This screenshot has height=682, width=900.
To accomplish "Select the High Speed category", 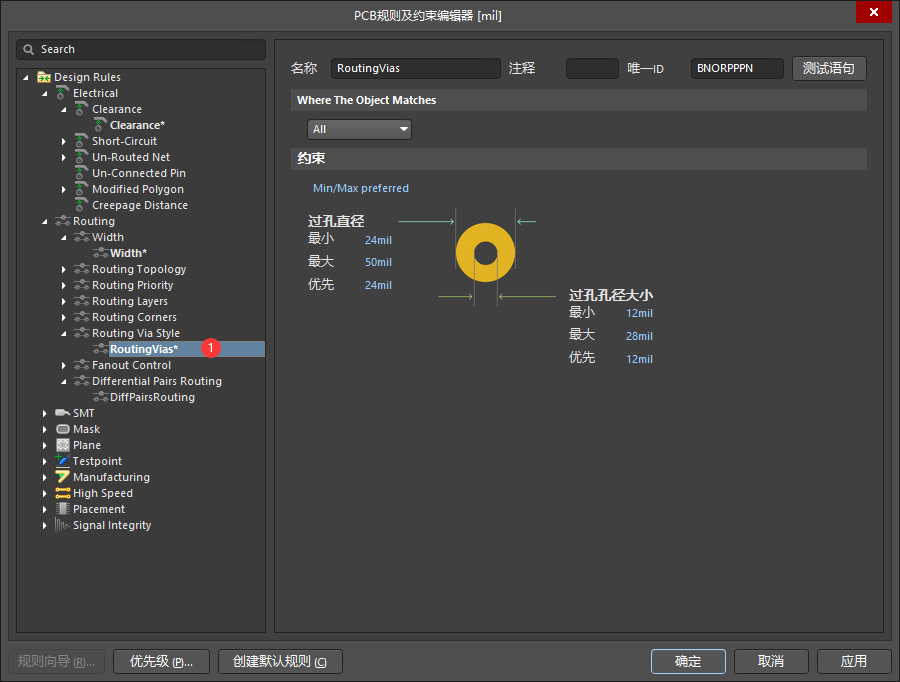I will tap(103, 493).
